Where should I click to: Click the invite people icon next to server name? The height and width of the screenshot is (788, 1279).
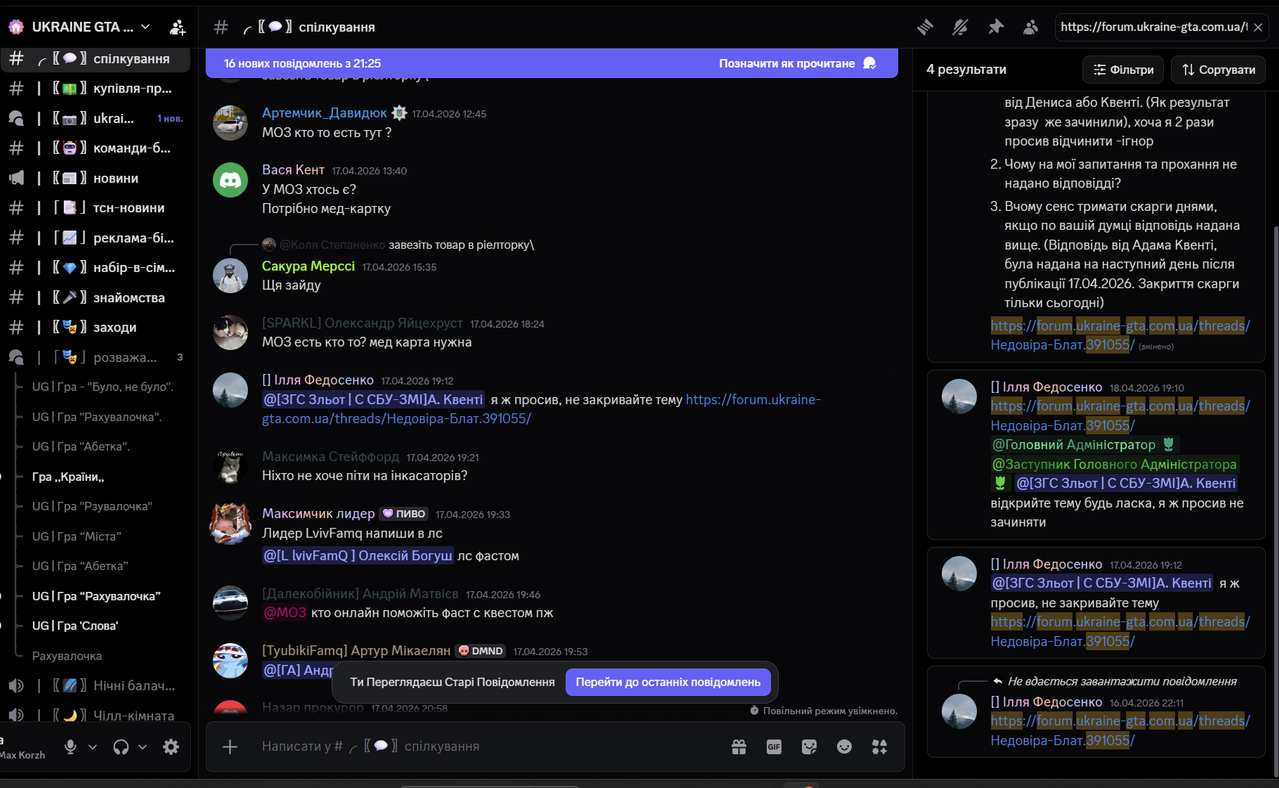(177, 27)
